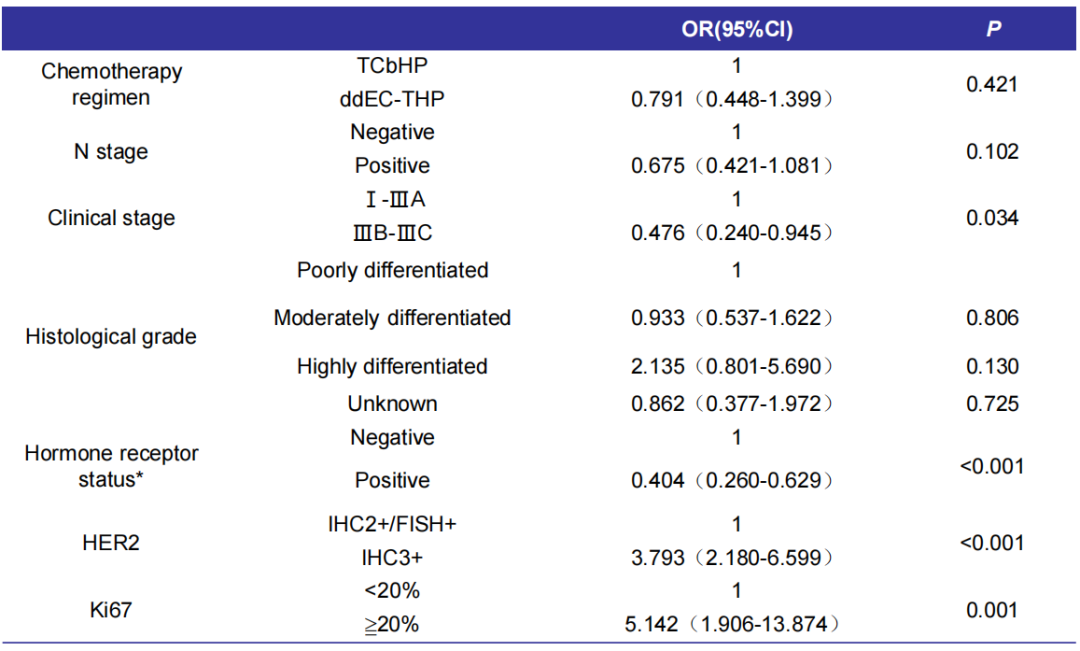Image resolution: width=1080 pixels, height=651 pixels.
Task: Select the Highly differentiated cell
Action: [392, 367]
